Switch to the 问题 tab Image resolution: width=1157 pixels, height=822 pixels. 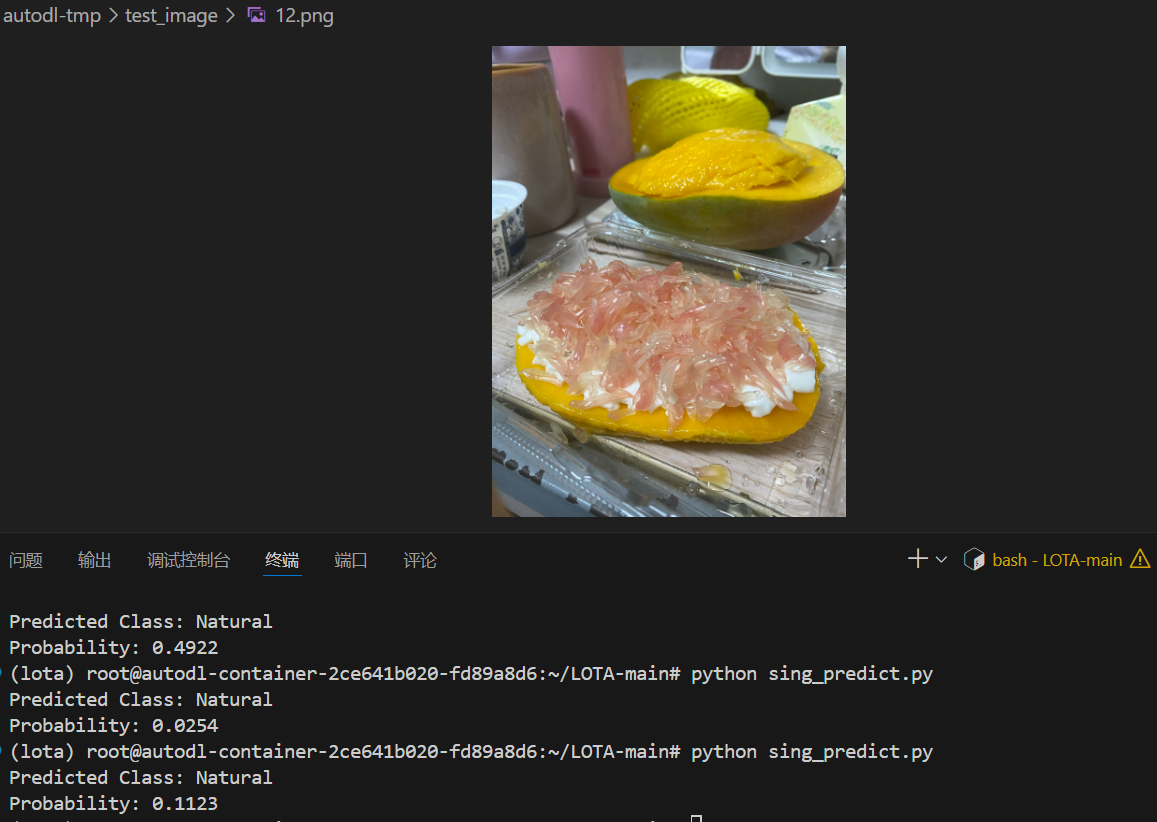[26, 560]
